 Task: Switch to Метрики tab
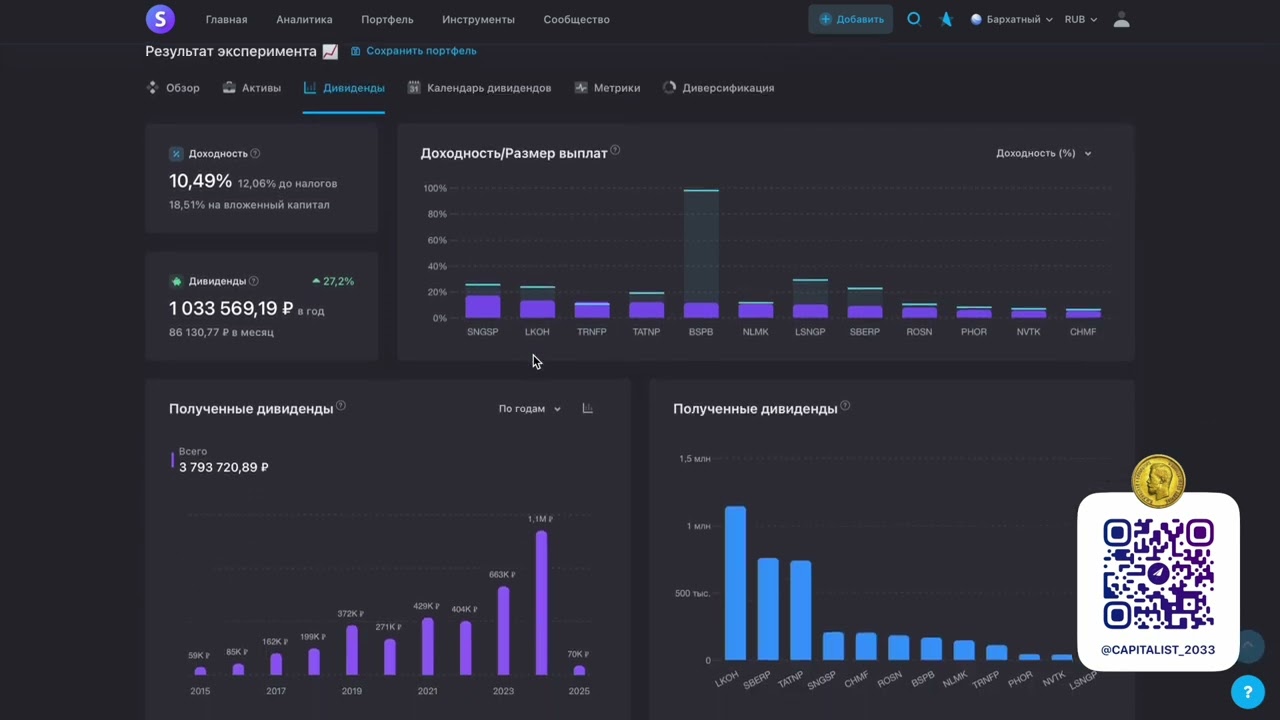click(x=607, y=88)
